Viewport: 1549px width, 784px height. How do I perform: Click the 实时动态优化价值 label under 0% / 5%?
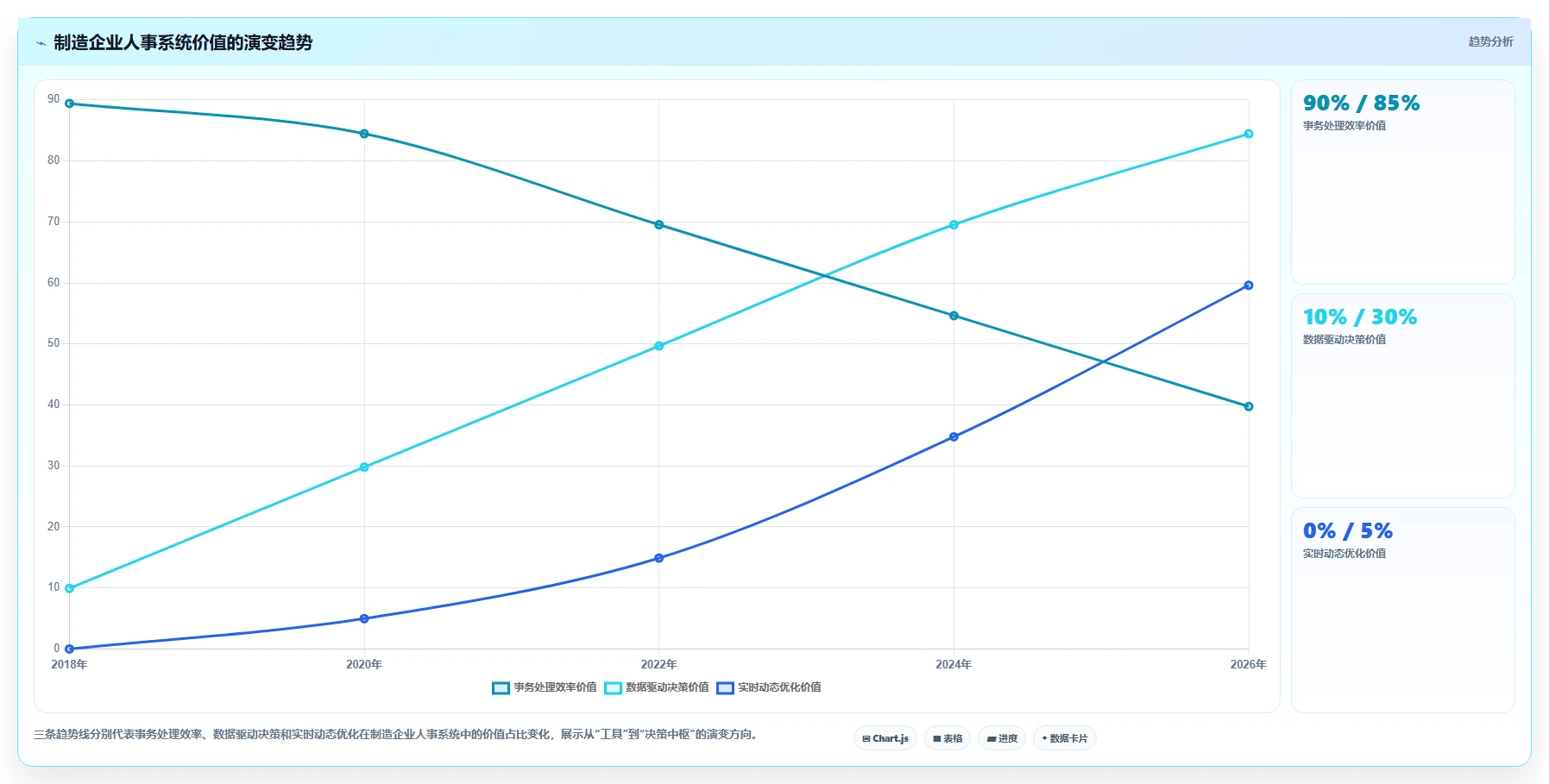[1344, 554]
